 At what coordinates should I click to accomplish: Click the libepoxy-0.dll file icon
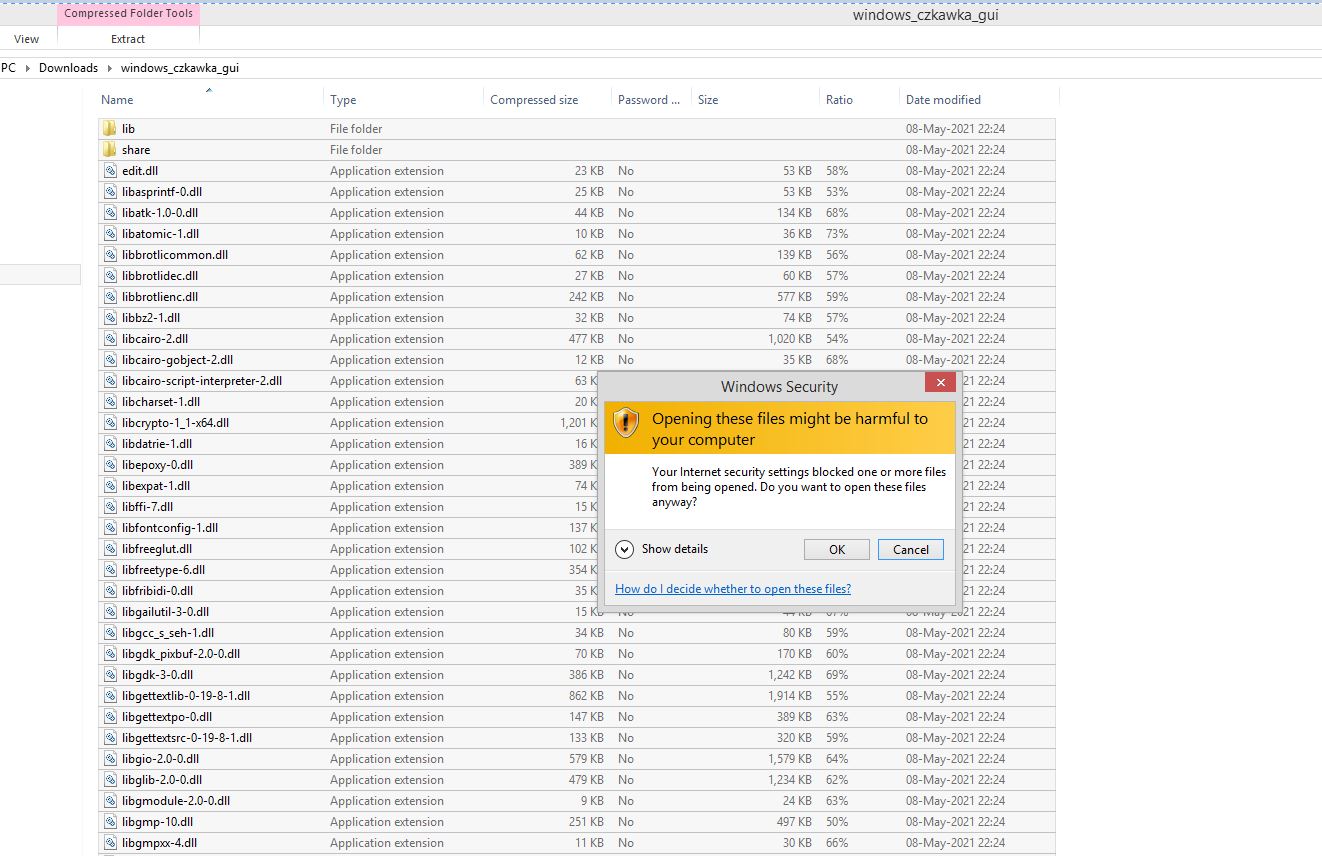110,465
